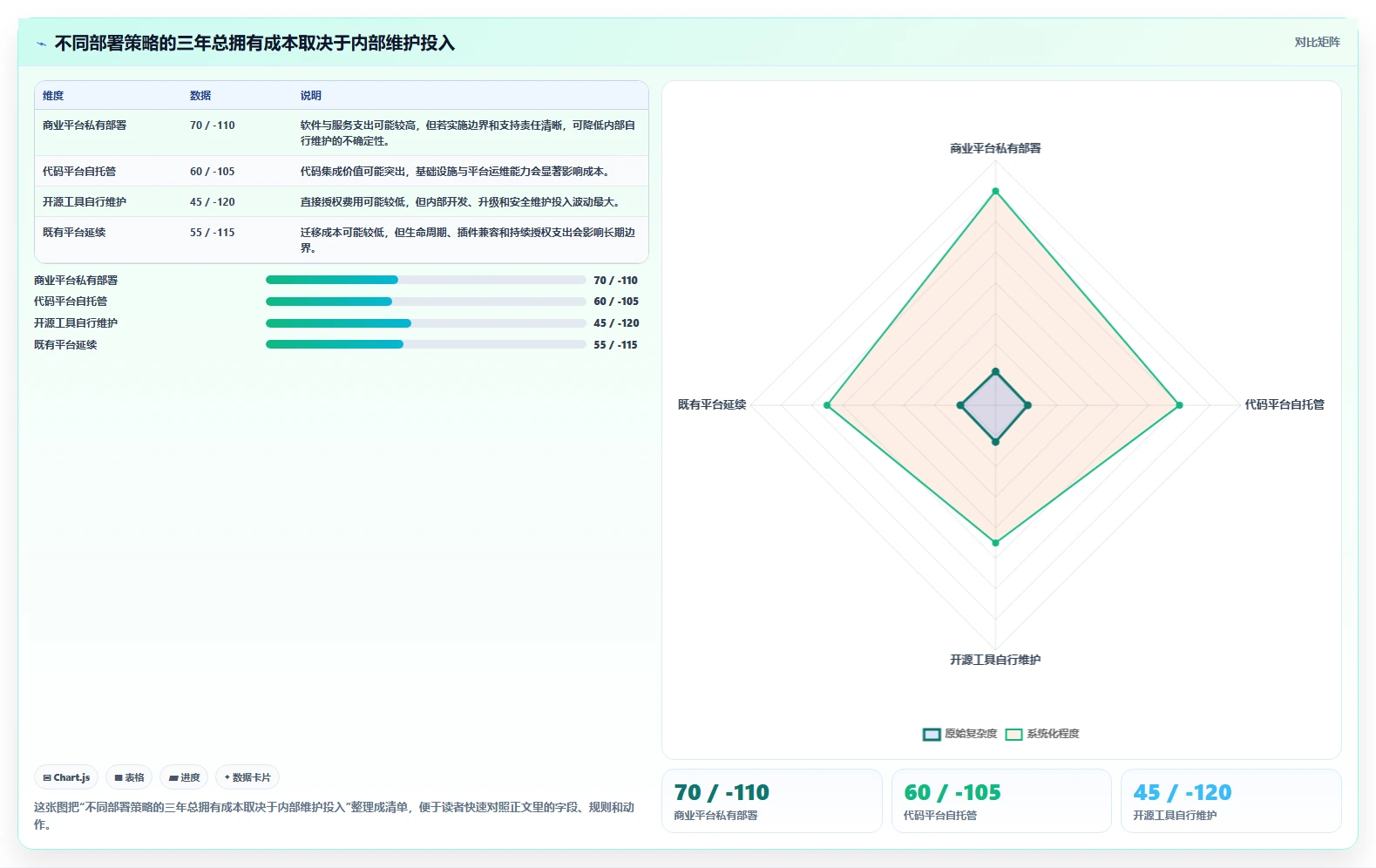Click radar axis label 商业平台私有部署
Image resolution: width=1376 pixels, height=868 pixels.
pyautogui.click(x=995, y=148)
